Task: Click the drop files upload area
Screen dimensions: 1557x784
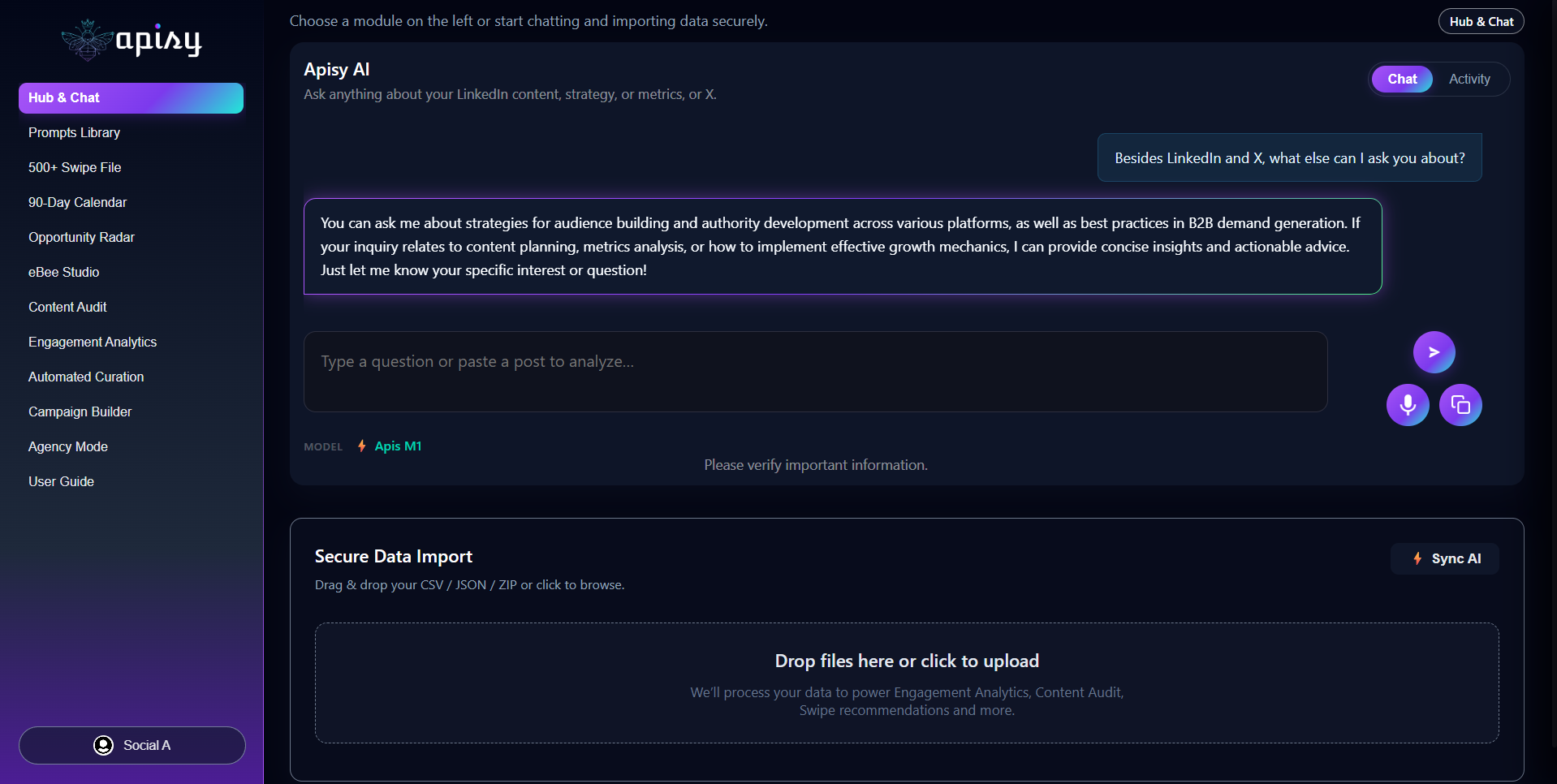Action: point(907,683)
